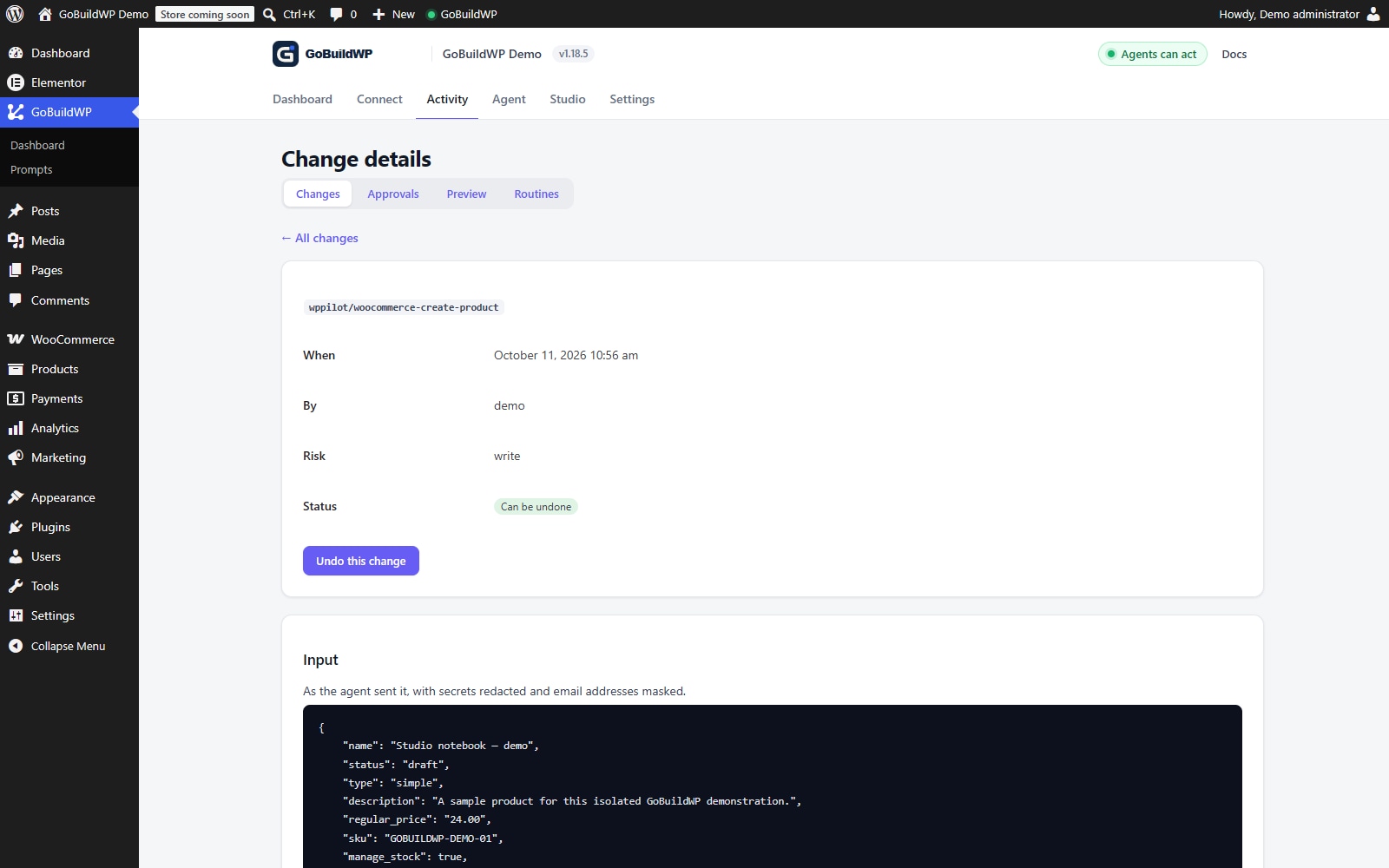This screenshot has width=1389, height=868.
Task: Click the wppilot/woocommerce-create-product code label
Action: pyautogui.click(x=404, y=307)
